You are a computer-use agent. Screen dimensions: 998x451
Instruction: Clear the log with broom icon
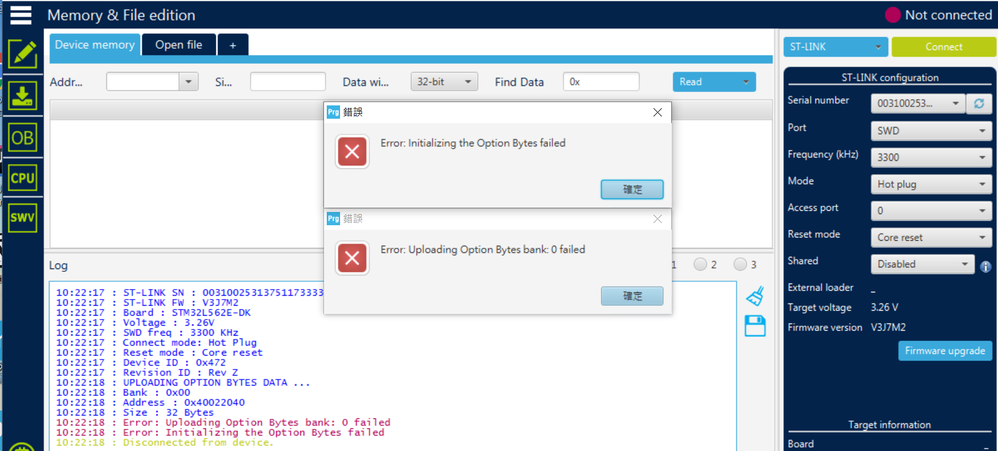click(x=755, y=295)
